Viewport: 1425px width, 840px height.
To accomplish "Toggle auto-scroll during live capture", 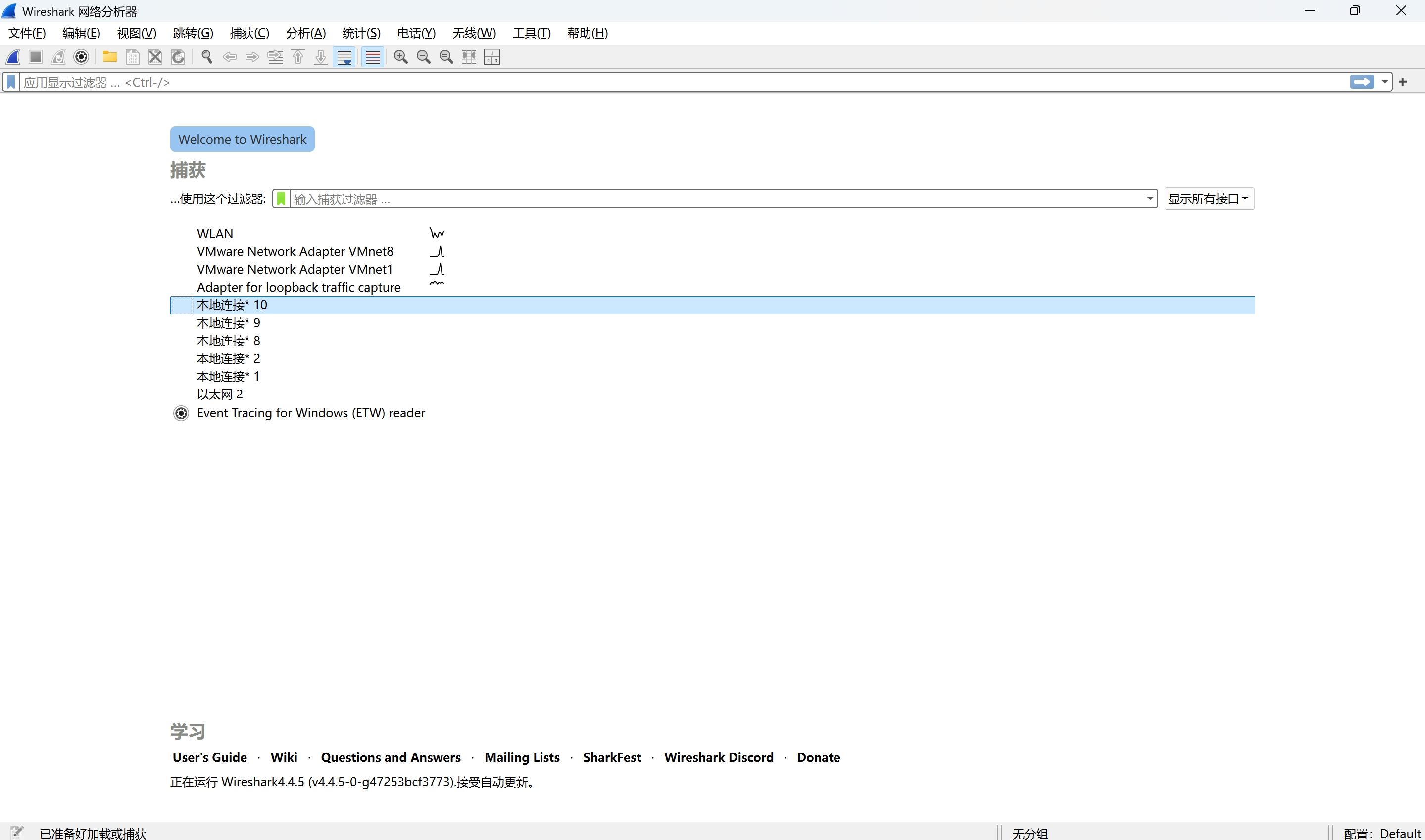I will [x=344, y=57].
